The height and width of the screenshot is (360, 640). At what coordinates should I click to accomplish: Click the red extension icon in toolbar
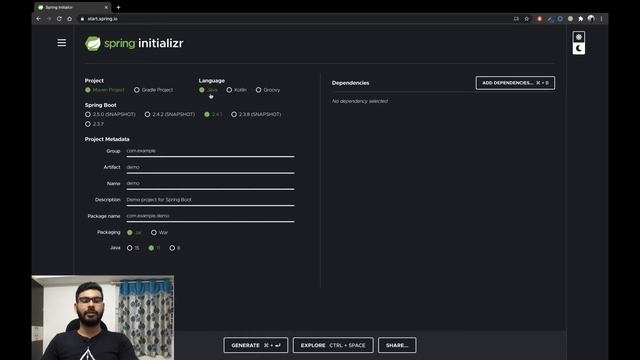(539, 19)
